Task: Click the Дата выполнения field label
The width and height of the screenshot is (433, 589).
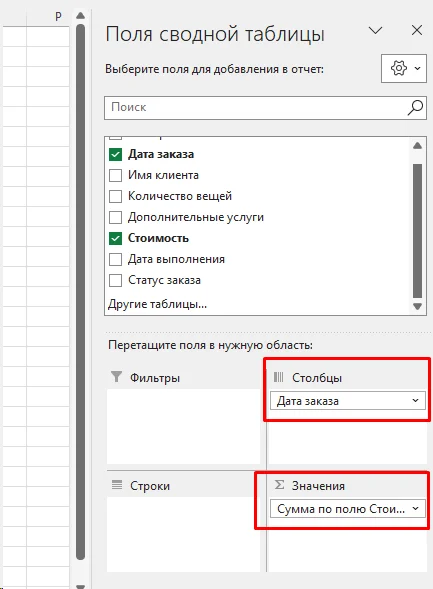Action: click(x=176, y=259)
